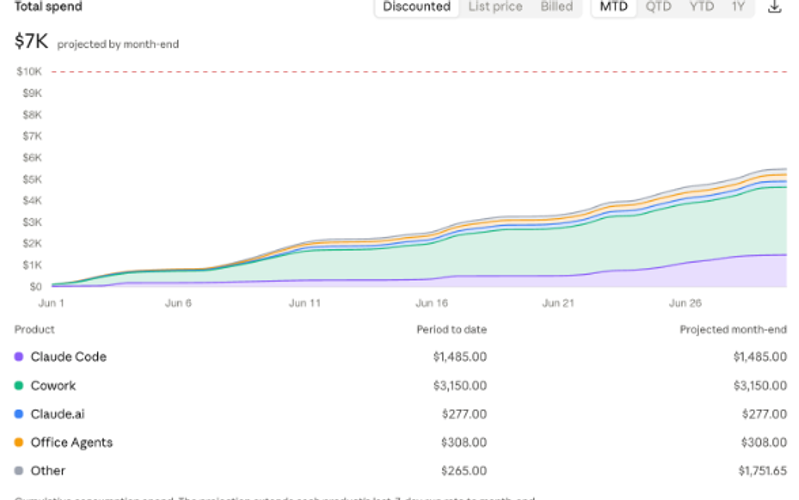Click Claude Code period value $1,485.00
Screen dimensions: 799x500
coord(460,357)
